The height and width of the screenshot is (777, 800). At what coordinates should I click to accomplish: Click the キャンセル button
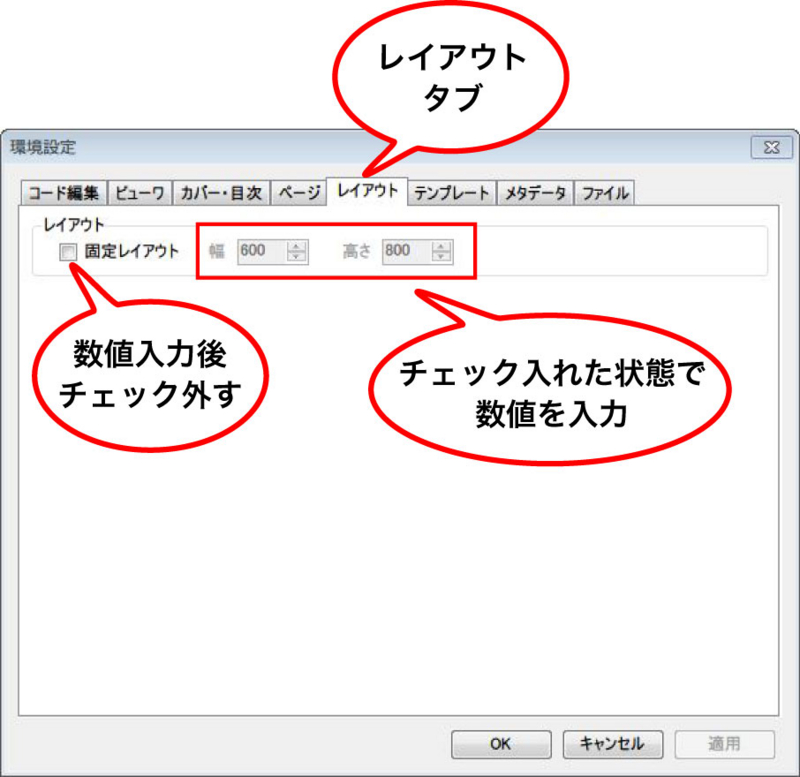click(x=613, y=744)
